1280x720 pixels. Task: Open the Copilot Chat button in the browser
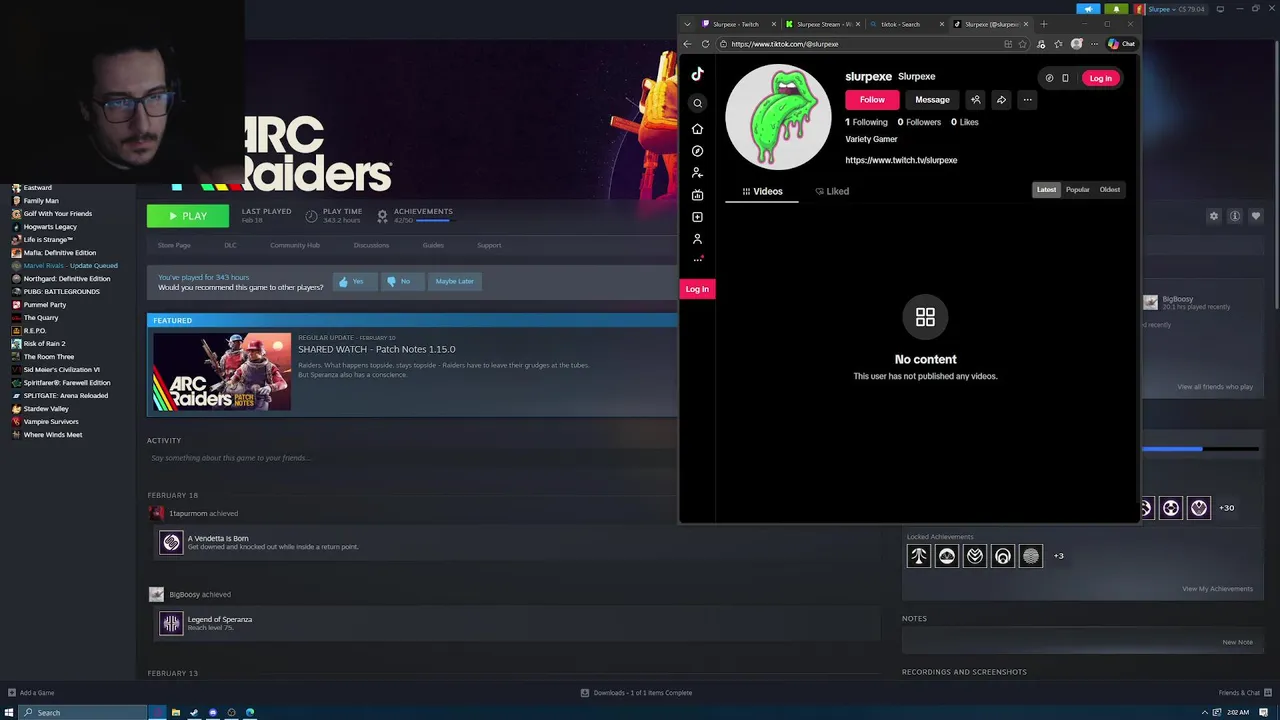tap(1121, 44)
